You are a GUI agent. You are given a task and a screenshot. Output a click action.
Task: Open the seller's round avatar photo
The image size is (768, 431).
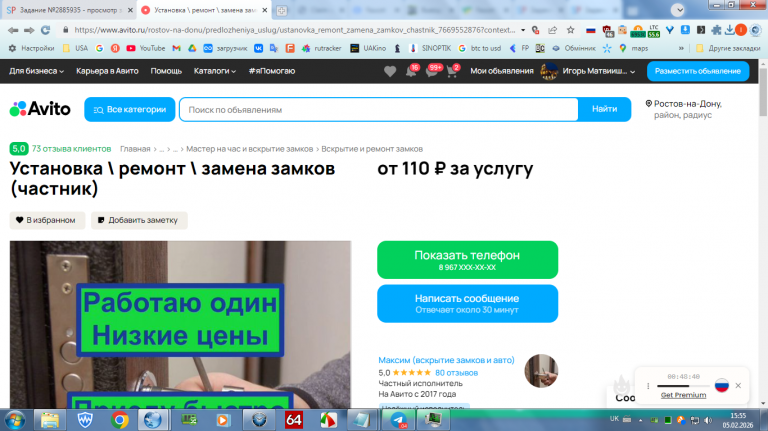[541, 371]
